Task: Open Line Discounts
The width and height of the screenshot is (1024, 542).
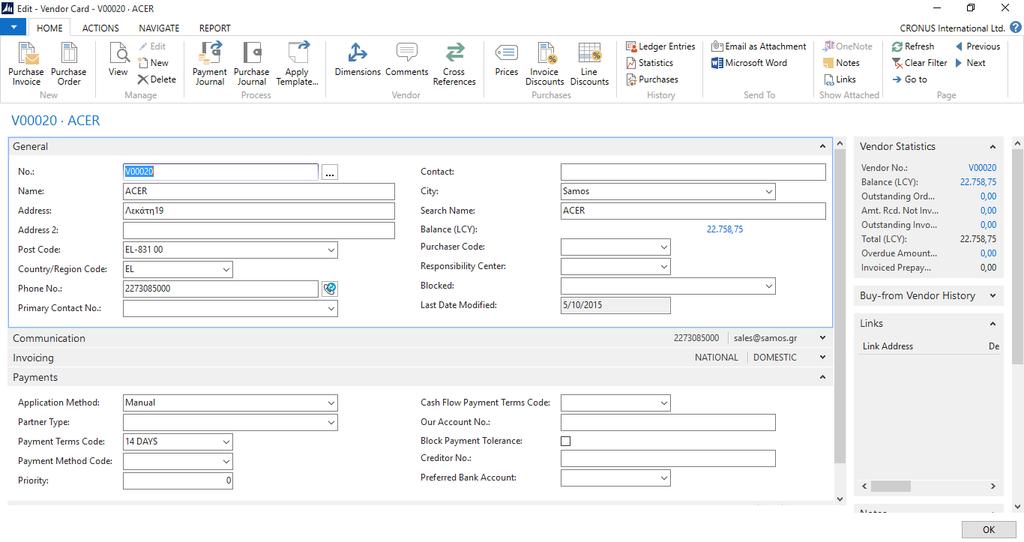Action: tap(589, 63)
